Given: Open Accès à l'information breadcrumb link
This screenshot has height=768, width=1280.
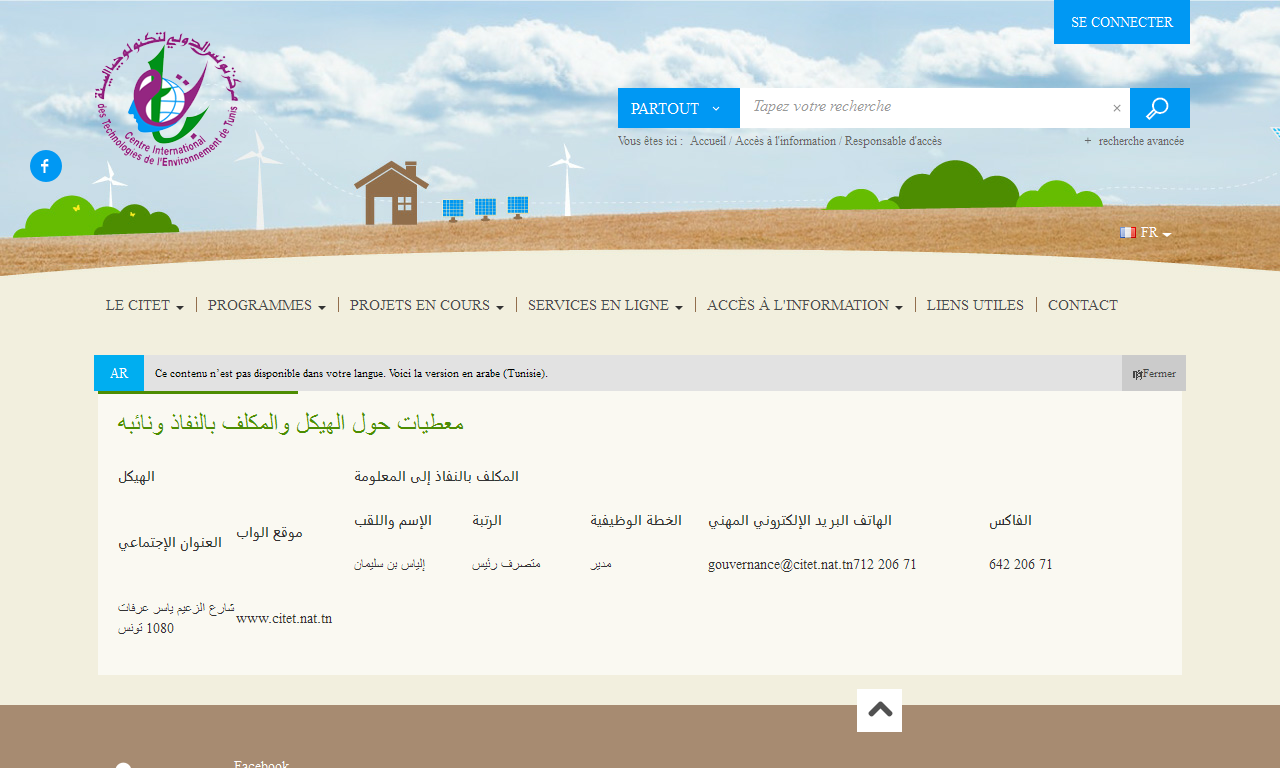Looking at the screenshot, I should [x=785, y=141].
